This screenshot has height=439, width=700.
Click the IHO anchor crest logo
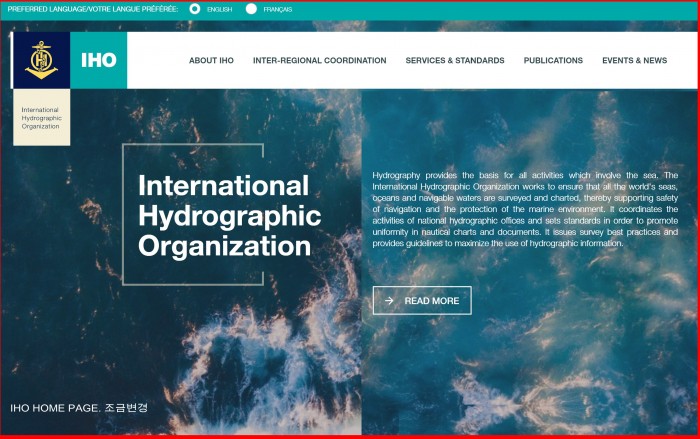42,60
